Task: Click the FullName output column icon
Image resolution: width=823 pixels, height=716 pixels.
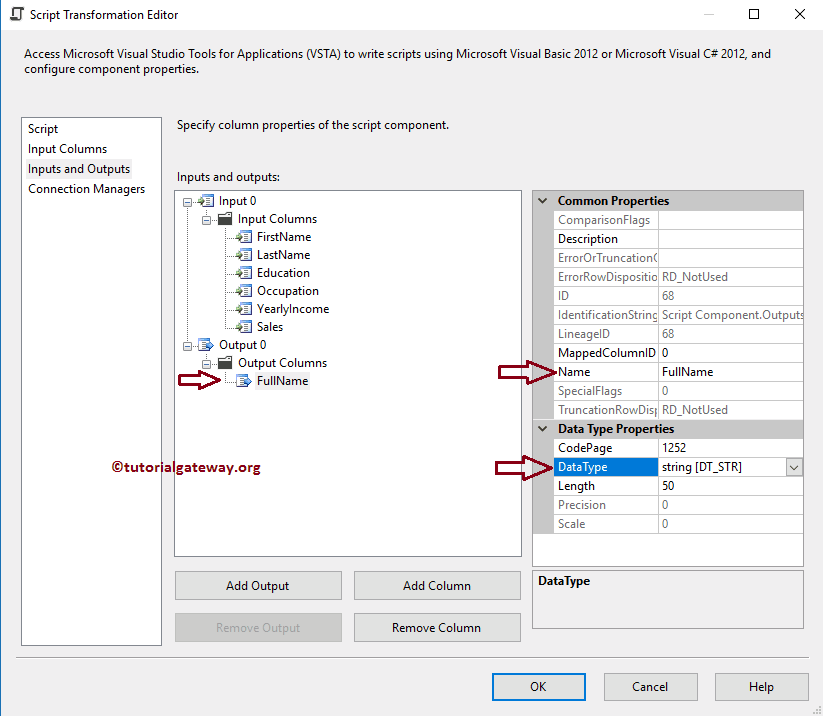Action: click(x=244, y=381)
